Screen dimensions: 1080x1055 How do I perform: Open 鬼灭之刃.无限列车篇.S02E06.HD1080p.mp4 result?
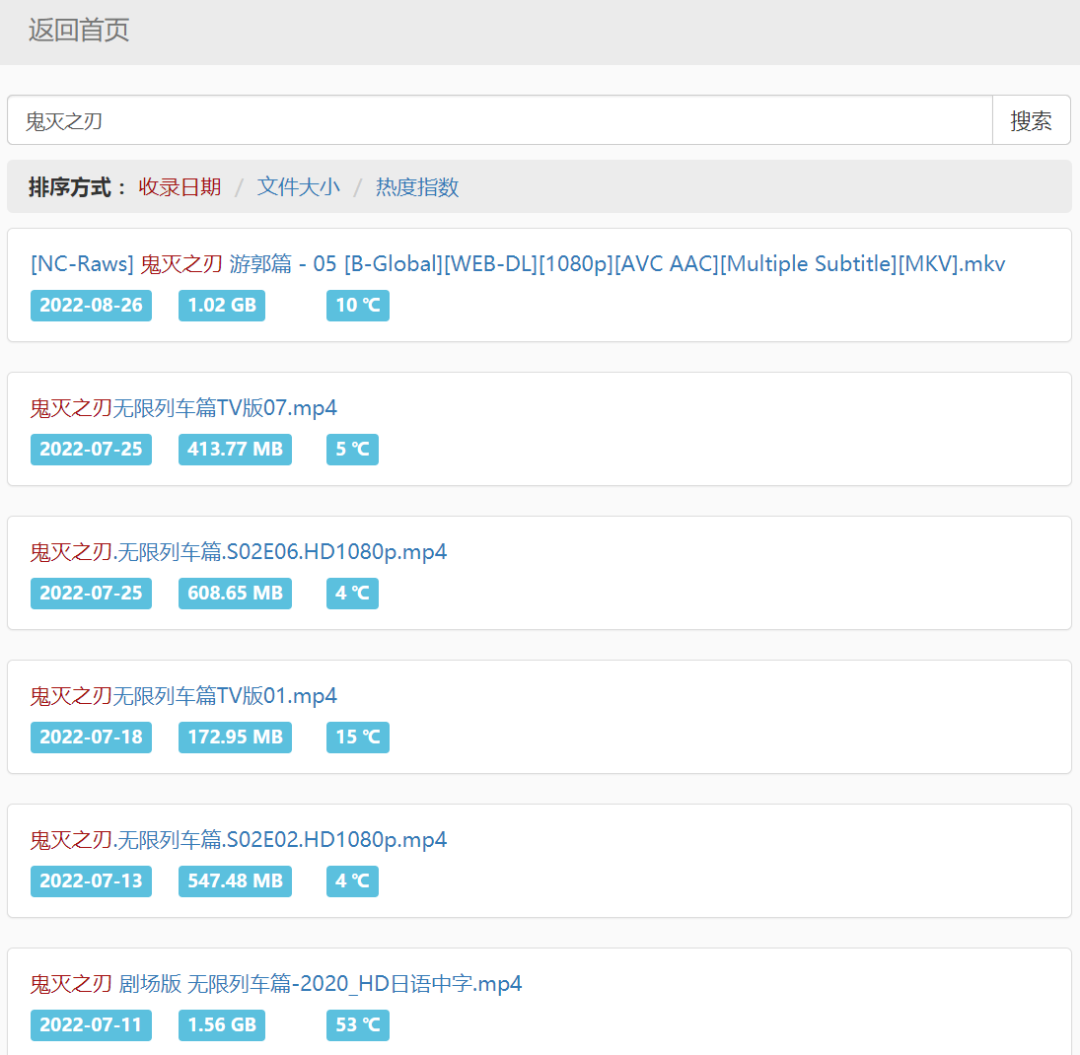pos(238,552)
